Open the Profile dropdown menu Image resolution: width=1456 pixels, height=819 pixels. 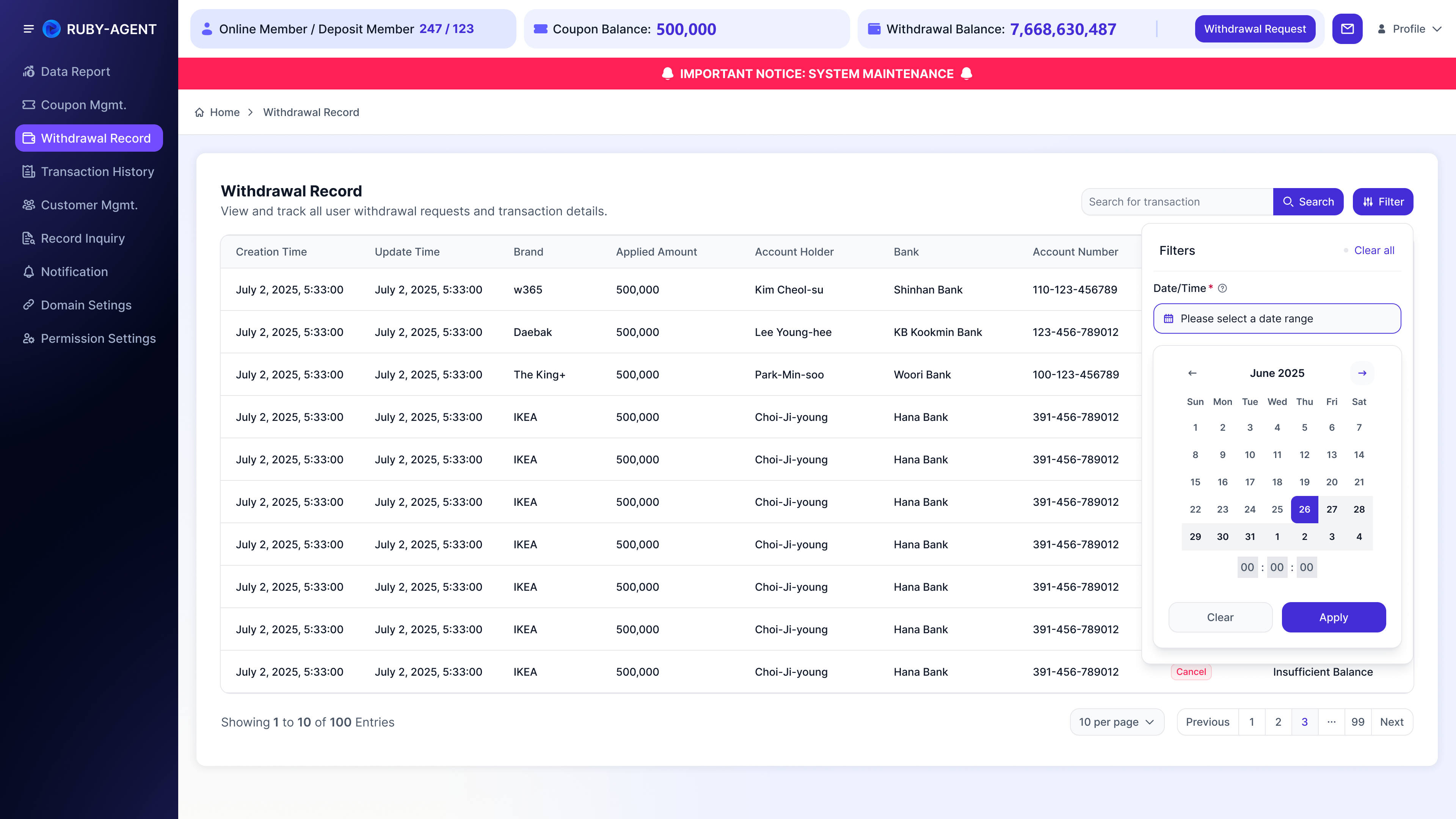(1409, 29)
